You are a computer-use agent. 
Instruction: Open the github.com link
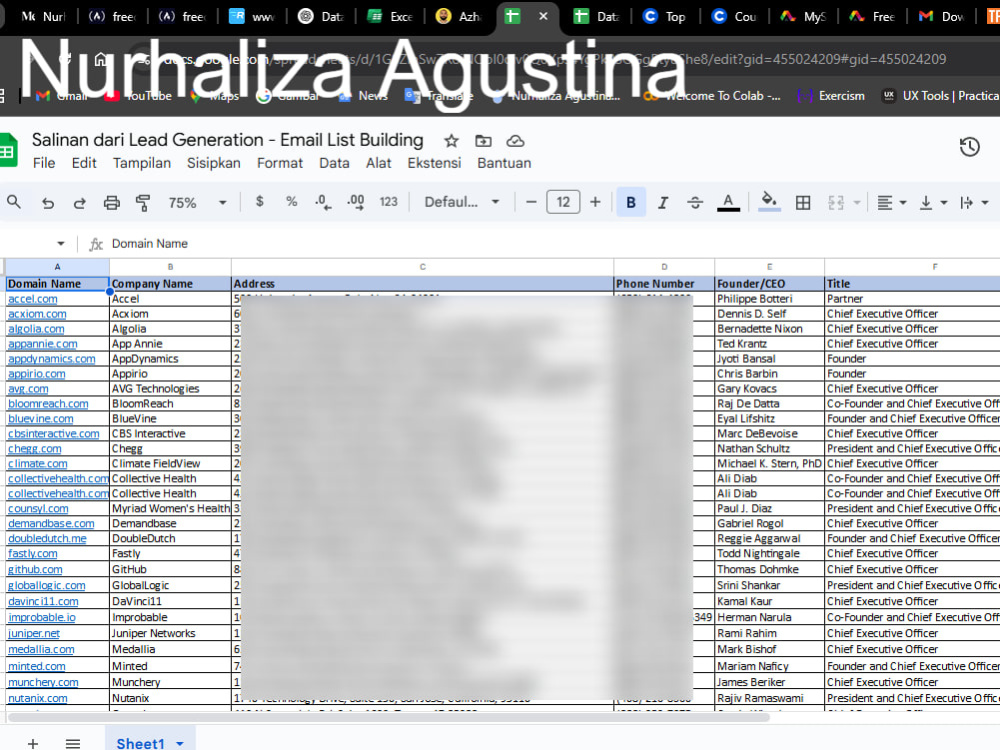[35, 570]
